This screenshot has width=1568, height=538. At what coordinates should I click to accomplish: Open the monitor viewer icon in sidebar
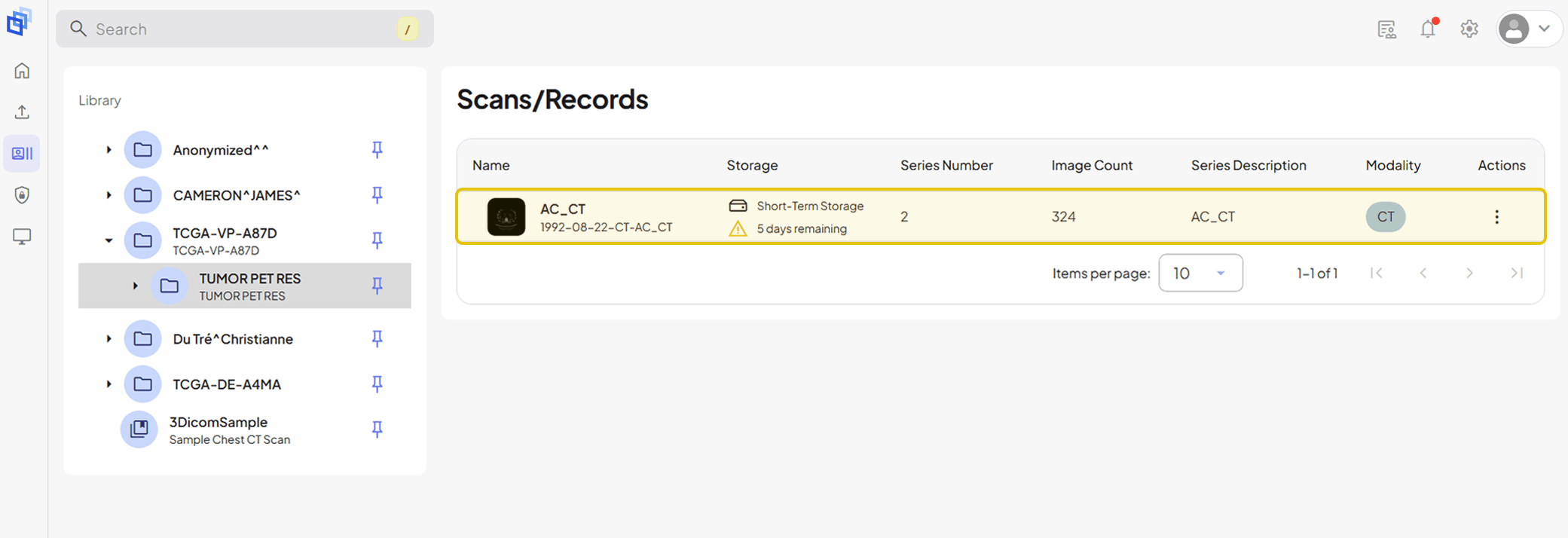(22, 237)
